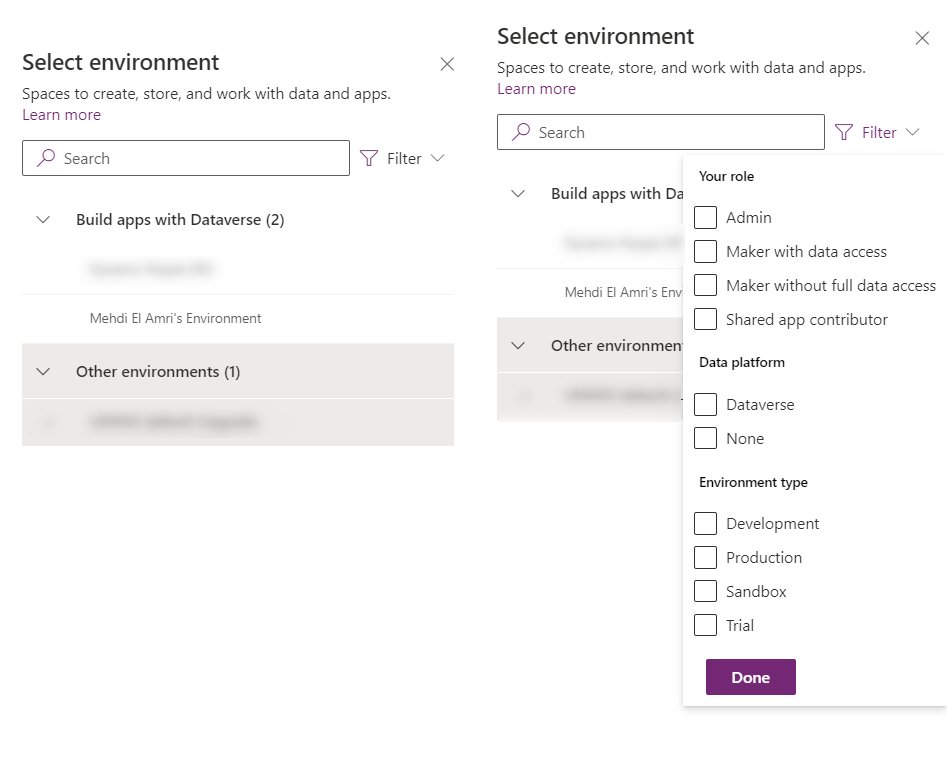Toggle the Trial environment type checkbox
This screenshot has height=777, width=952.
(705, 625)
